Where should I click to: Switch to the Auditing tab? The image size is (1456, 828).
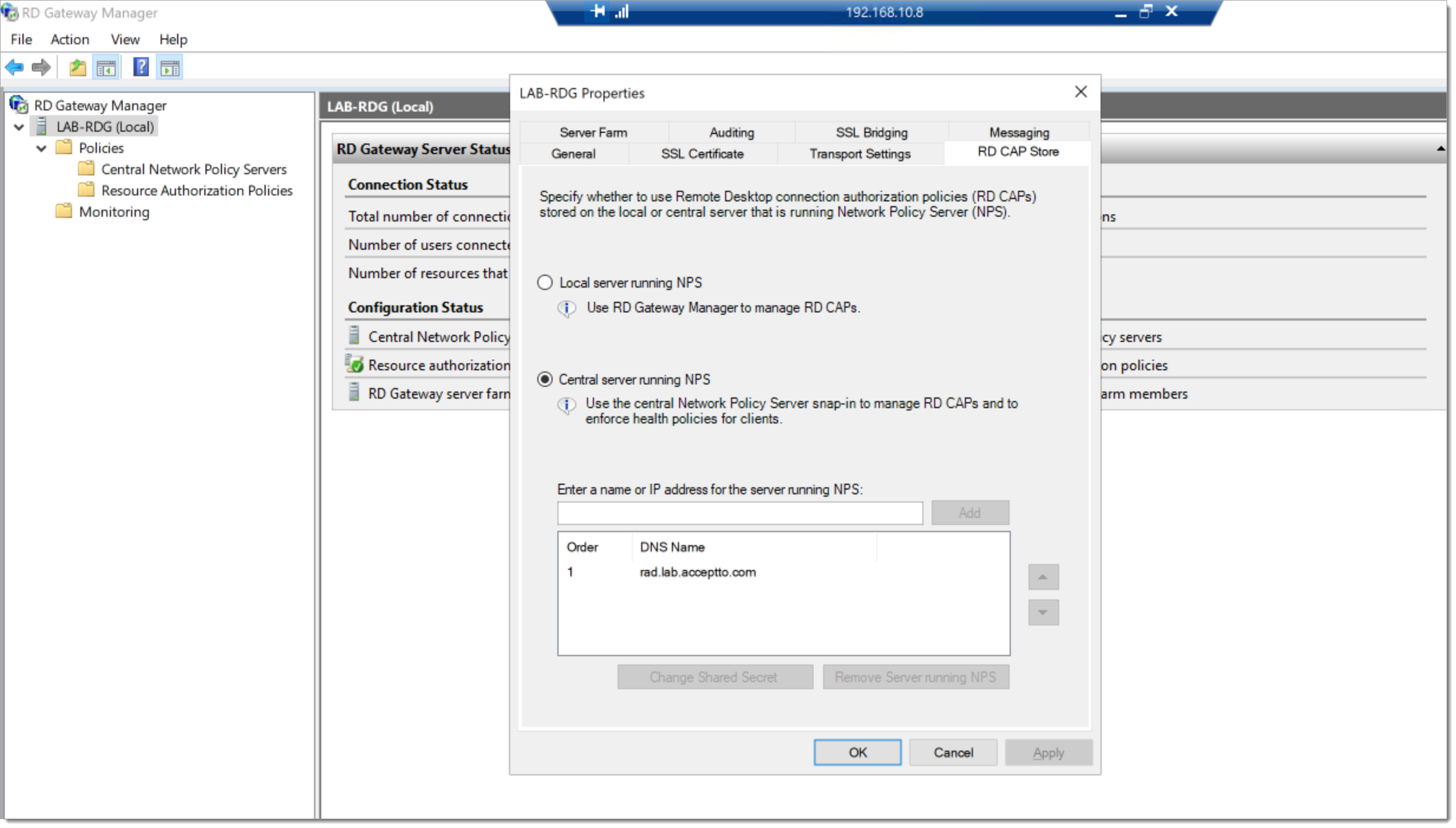pyautogui.click(x=732, y=132)
